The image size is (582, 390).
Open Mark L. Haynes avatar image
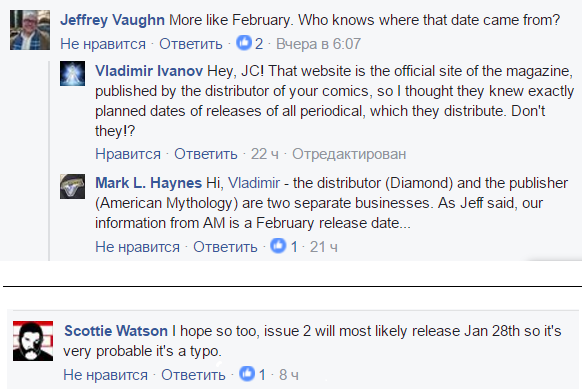[72, 186]
